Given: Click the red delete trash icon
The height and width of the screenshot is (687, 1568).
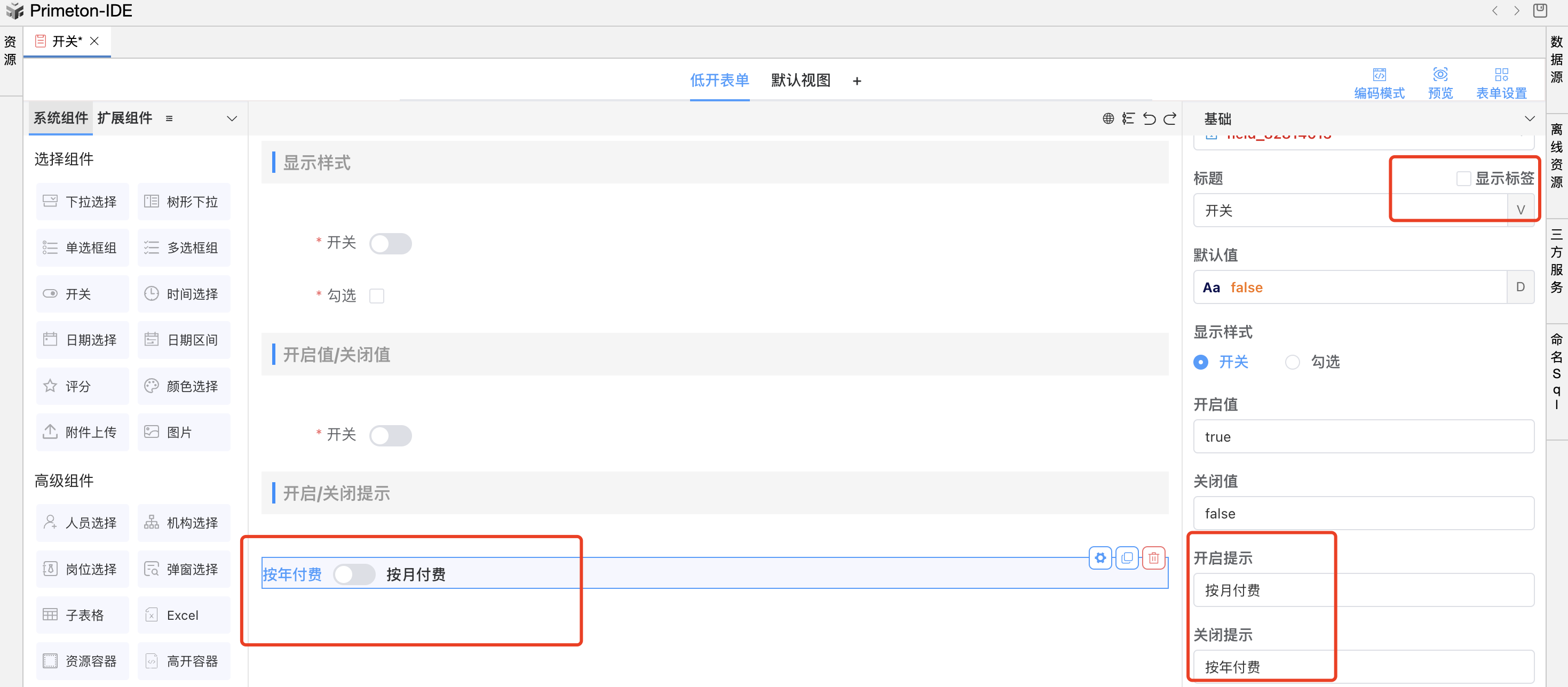Looking at the screenshot, I should (x=1153, y=558).
